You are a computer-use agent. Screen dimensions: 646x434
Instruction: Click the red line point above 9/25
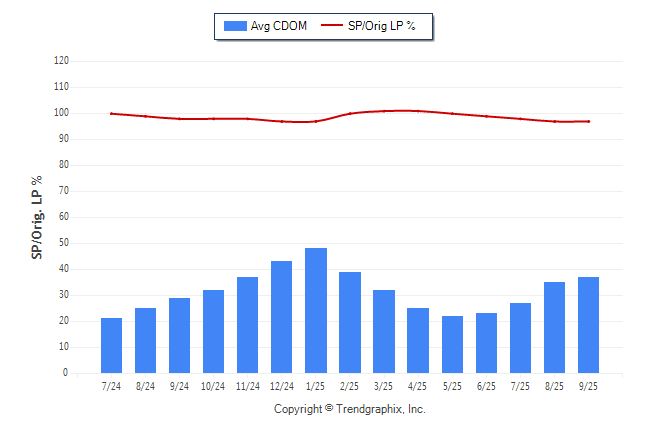tap(589, 121)
